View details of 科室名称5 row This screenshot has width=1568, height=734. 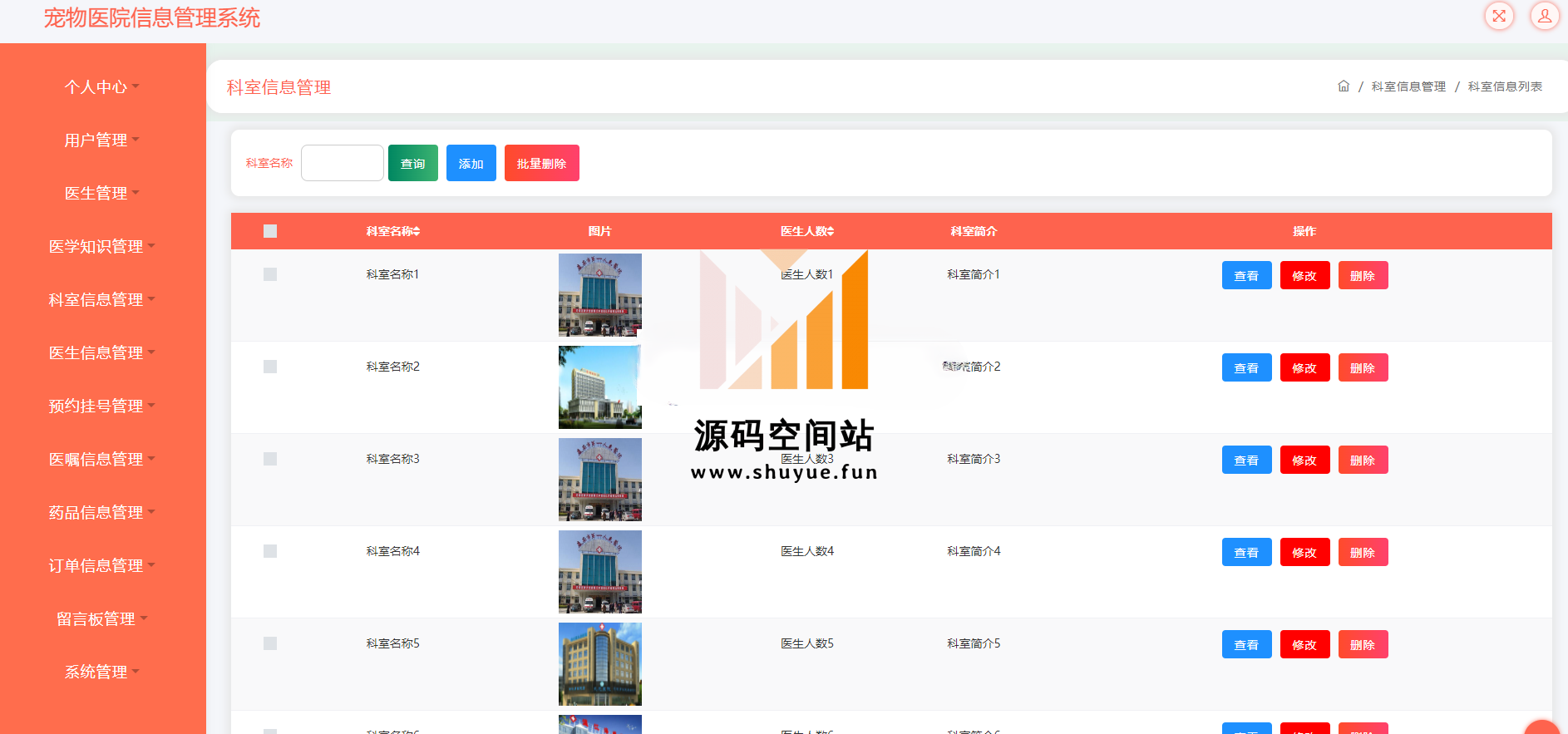[1247, 644]
